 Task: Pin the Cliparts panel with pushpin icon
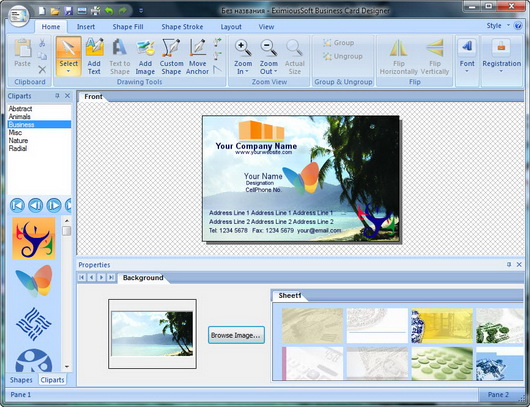point(57,96)
